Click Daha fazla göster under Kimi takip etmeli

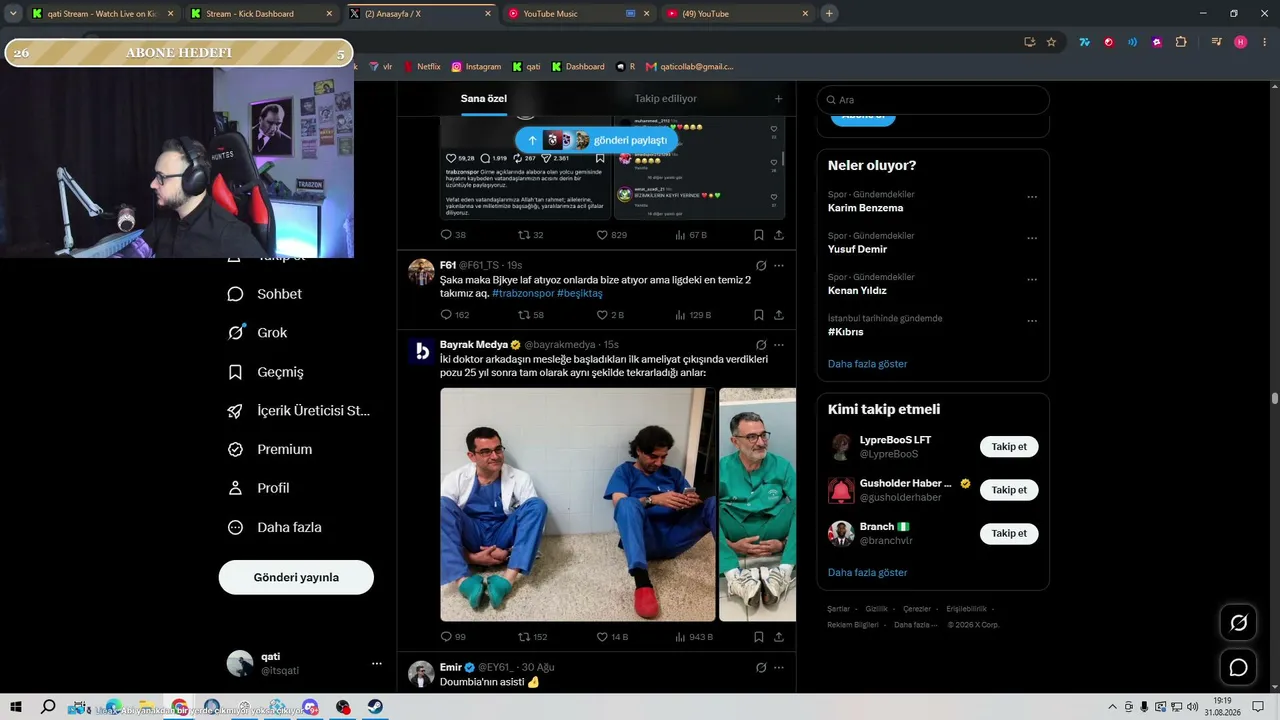click(867, 573)
